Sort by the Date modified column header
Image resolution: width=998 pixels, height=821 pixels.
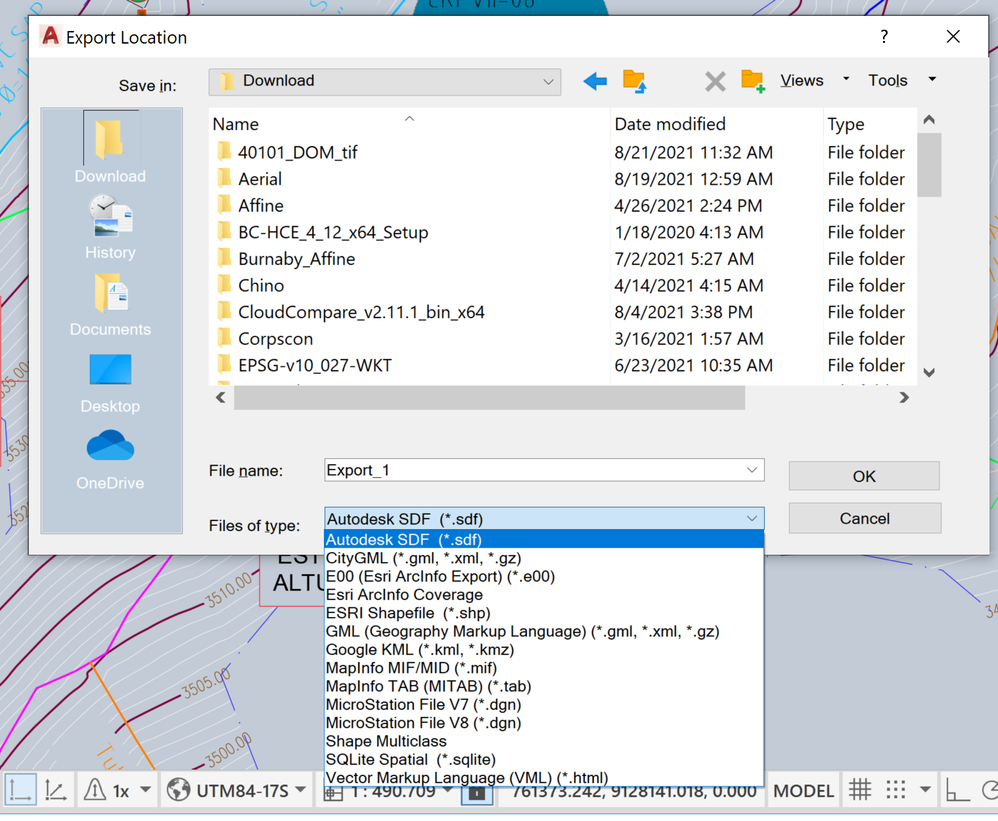[x=717, y=123]
